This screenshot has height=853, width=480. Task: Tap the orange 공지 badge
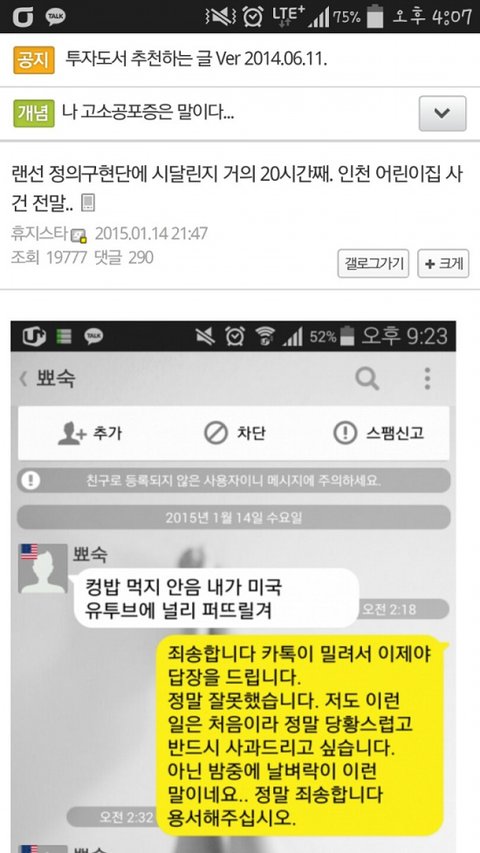pyautogui.click(x=34, y=59)
